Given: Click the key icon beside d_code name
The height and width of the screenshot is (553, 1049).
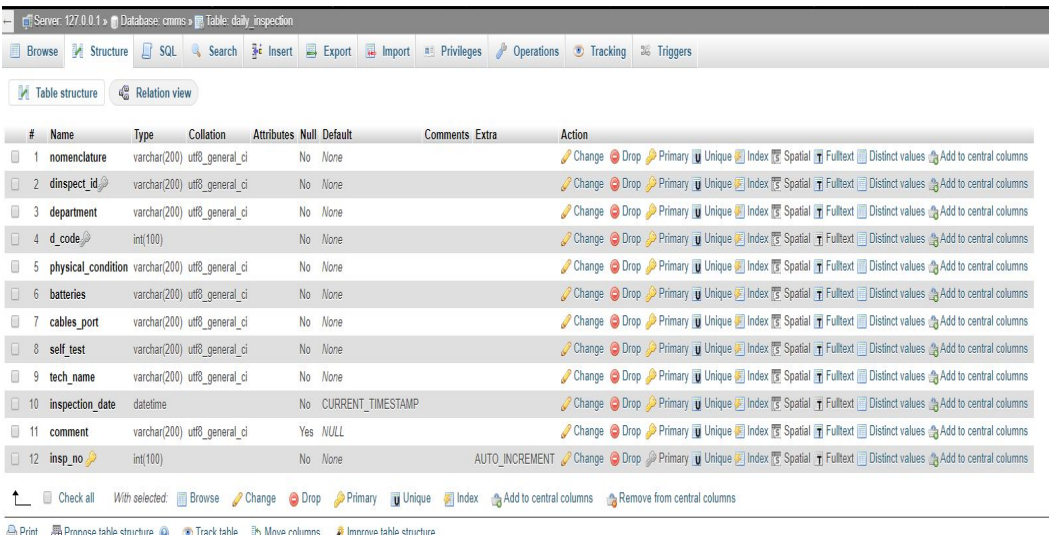Looking at the screenshot, I should 85,239.
